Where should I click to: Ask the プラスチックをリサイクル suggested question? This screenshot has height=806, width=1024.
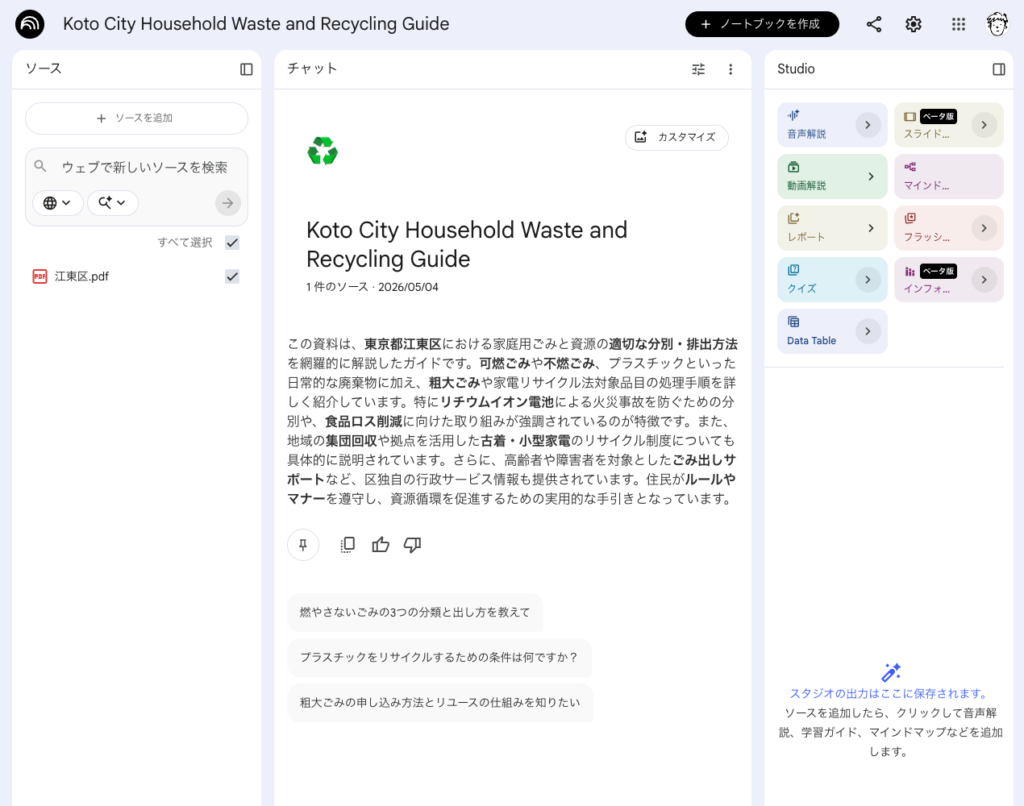click(439, 657)
